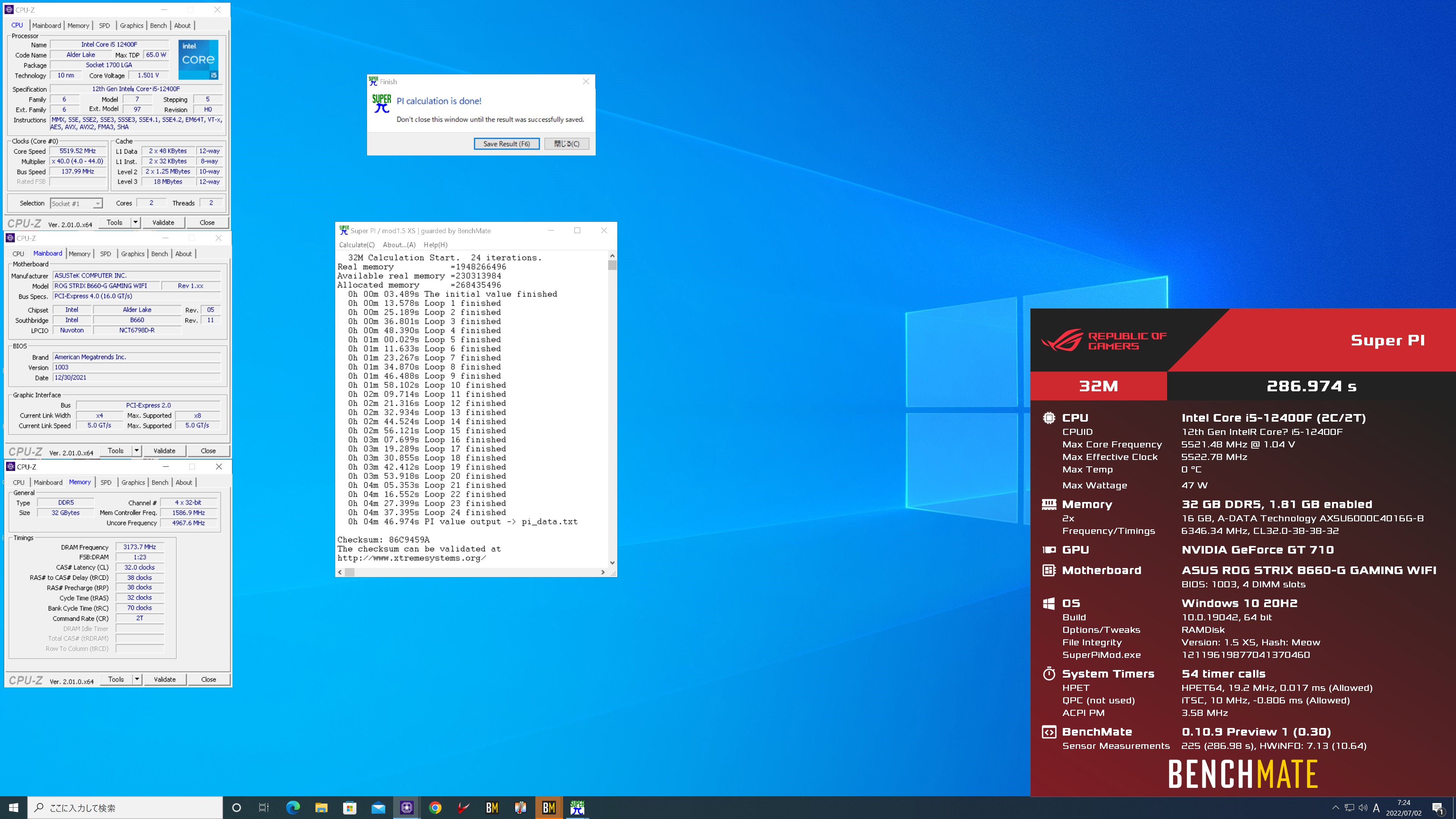Click the DRAM Frequency value 3173.7 MHz
This screenshot has width=1456, height=819.
[x=140, y=547]
